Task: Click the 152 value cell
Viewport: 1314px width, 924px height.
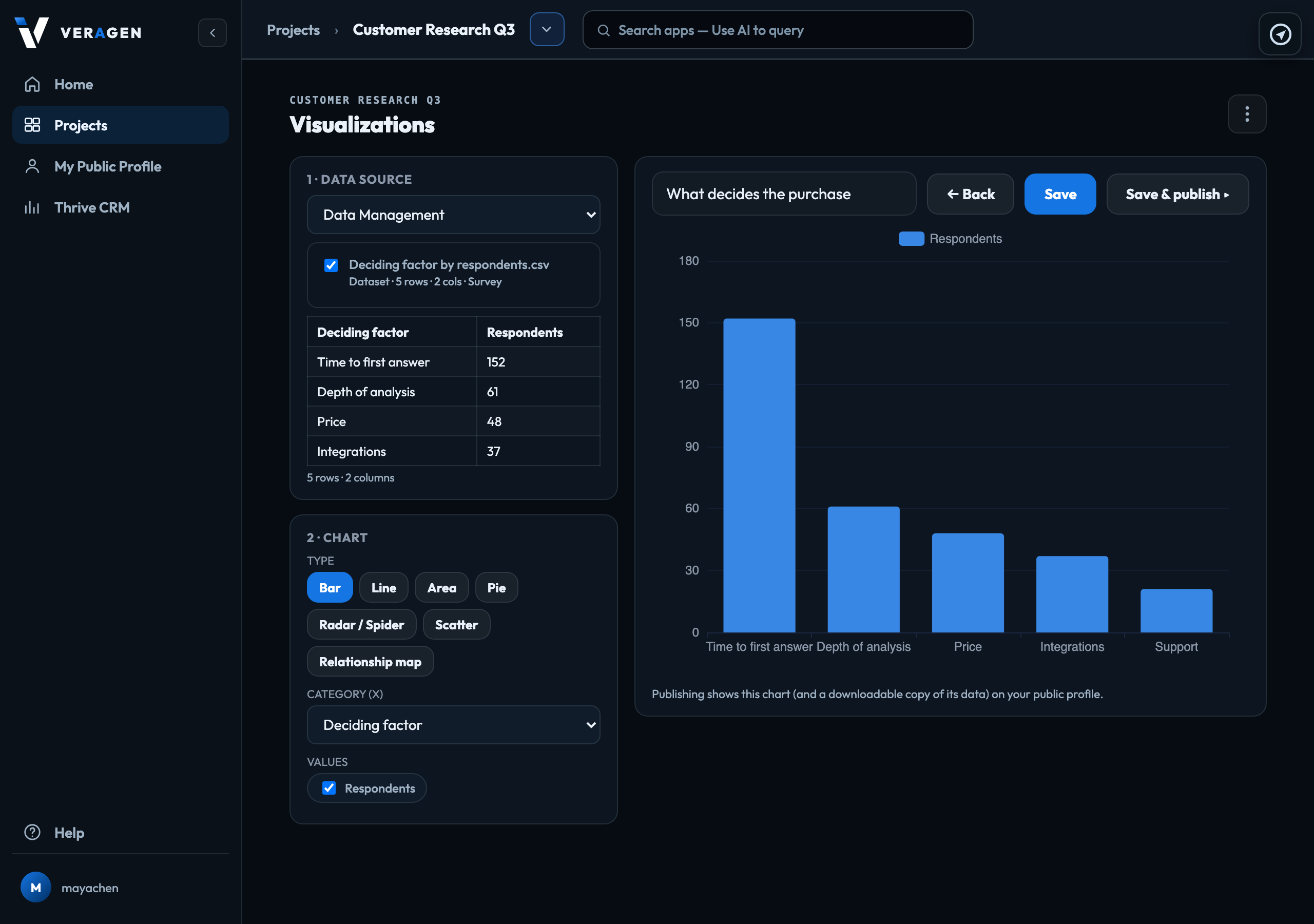Action: click(538, 362)
